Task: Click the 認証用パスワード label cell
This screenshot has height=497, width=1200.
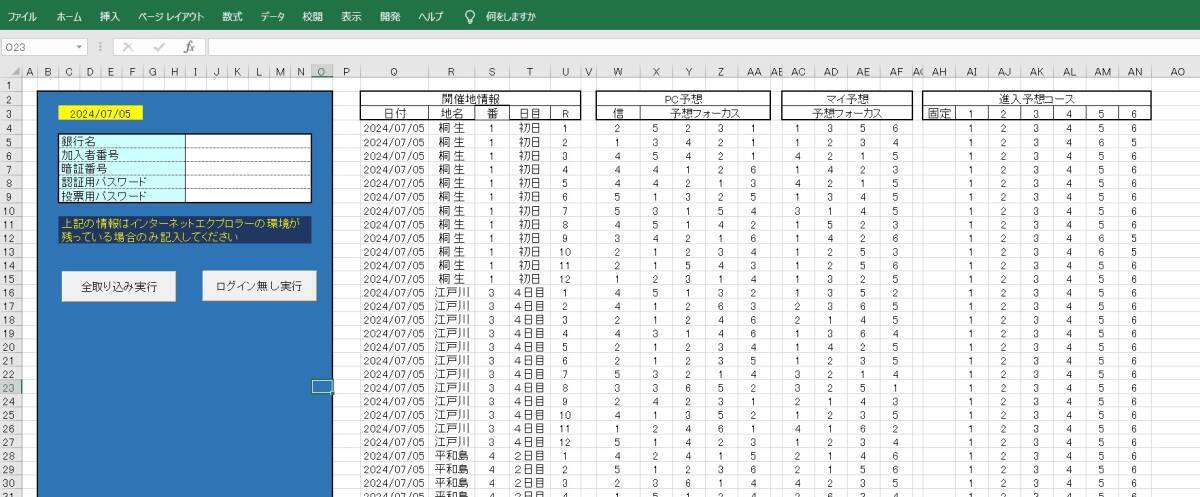Action: click(122, 182)
